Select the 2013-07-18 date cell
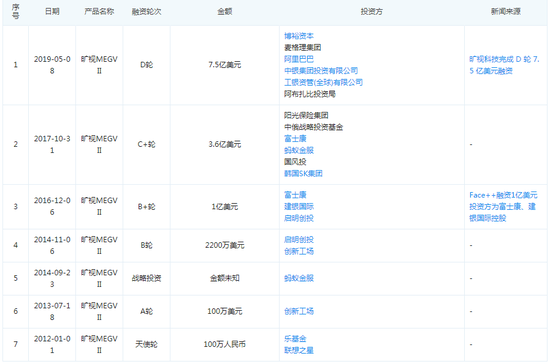 tap(52, 311)
